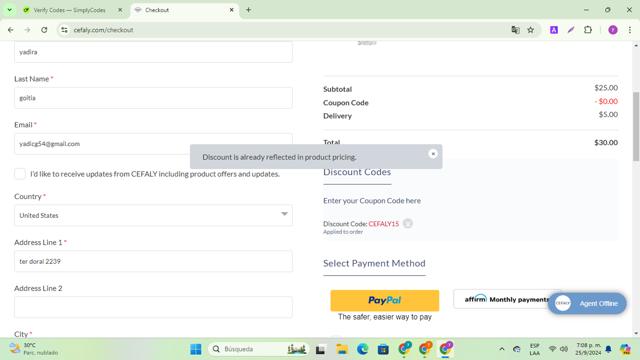Open Microsoft Store from taskbar
Screen dimensions: 640x360
click(x=383, y=349)
